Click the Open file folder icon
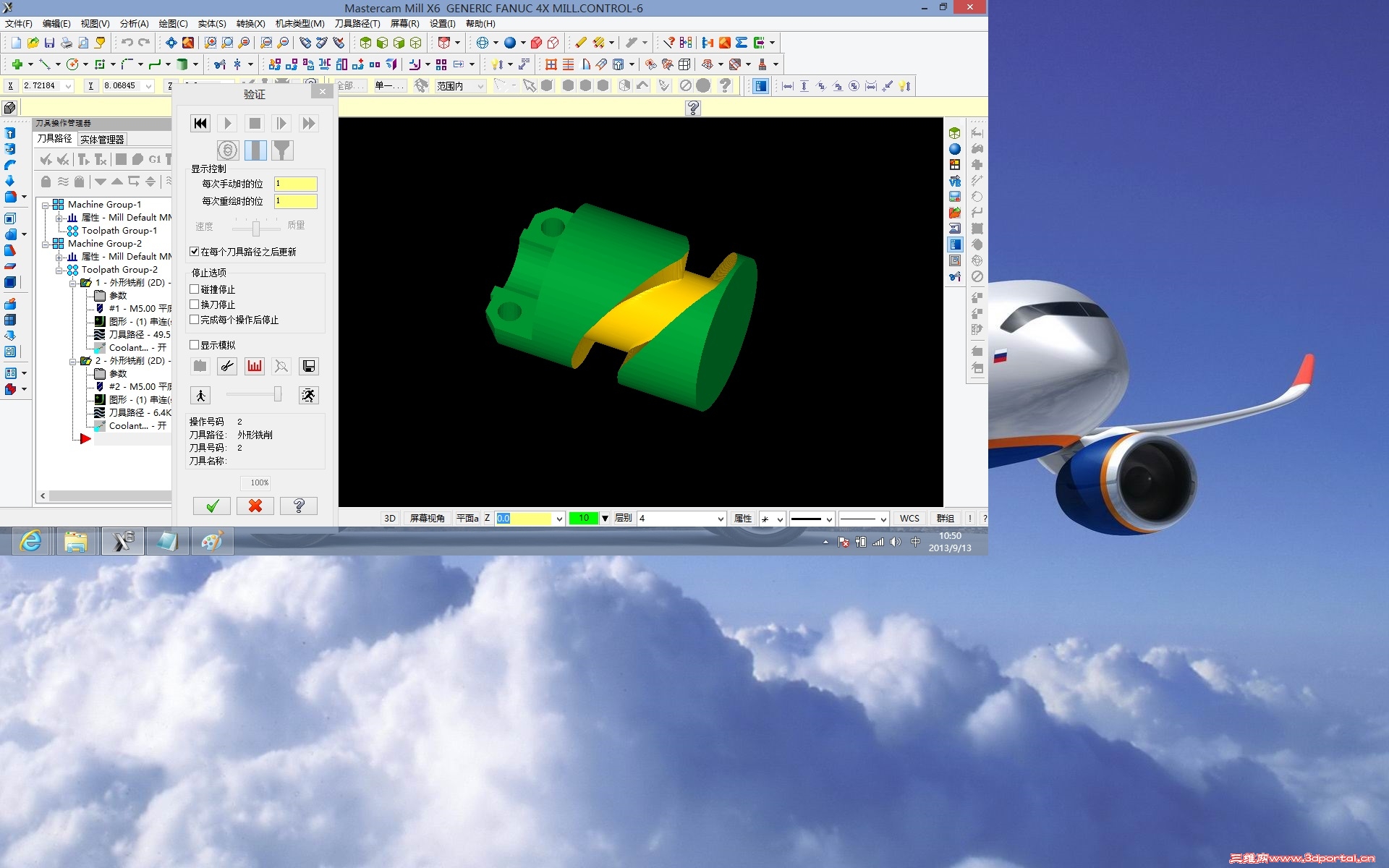 point(33,43)
